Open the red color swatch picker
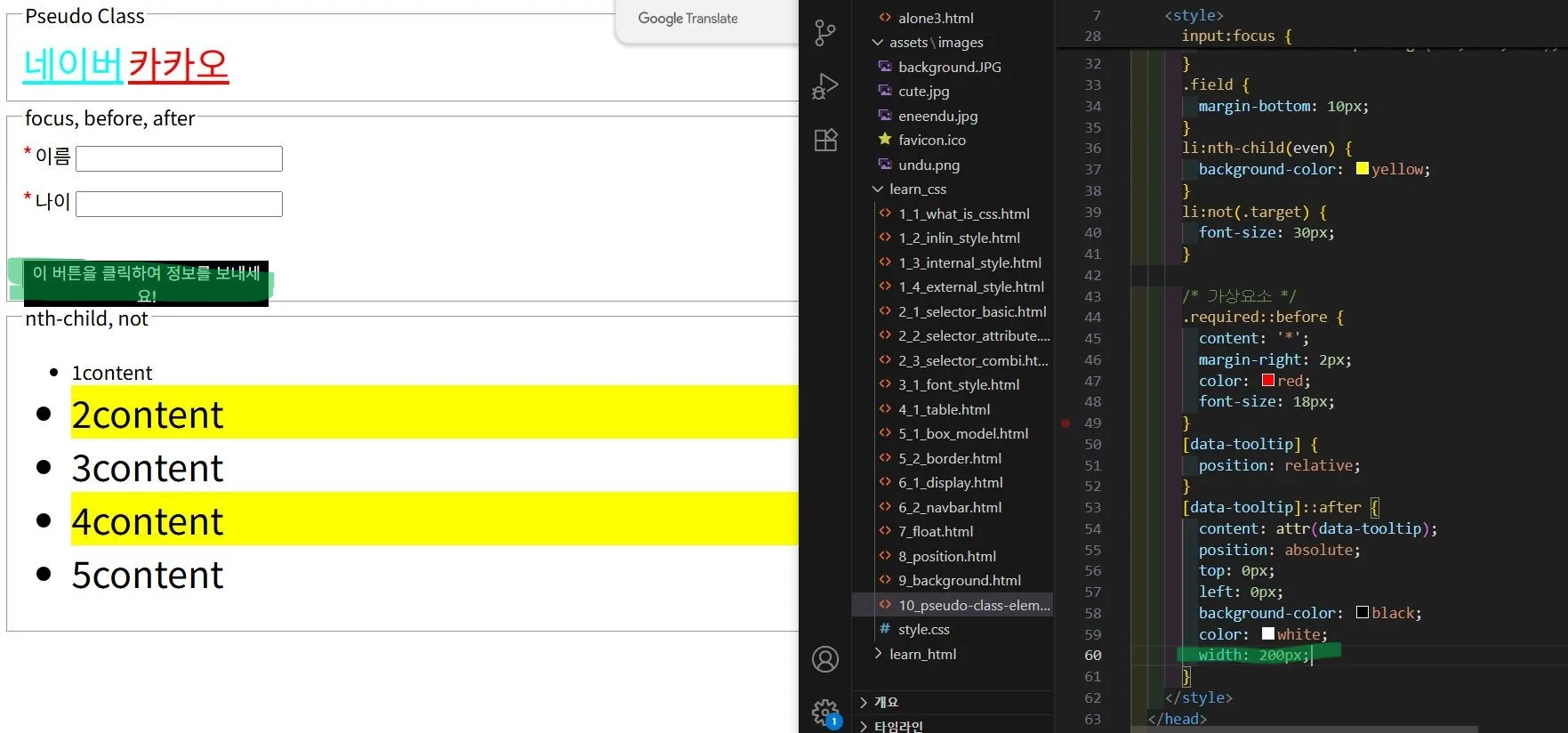This screenshot has height=733, width=1568. [1267, 380]
